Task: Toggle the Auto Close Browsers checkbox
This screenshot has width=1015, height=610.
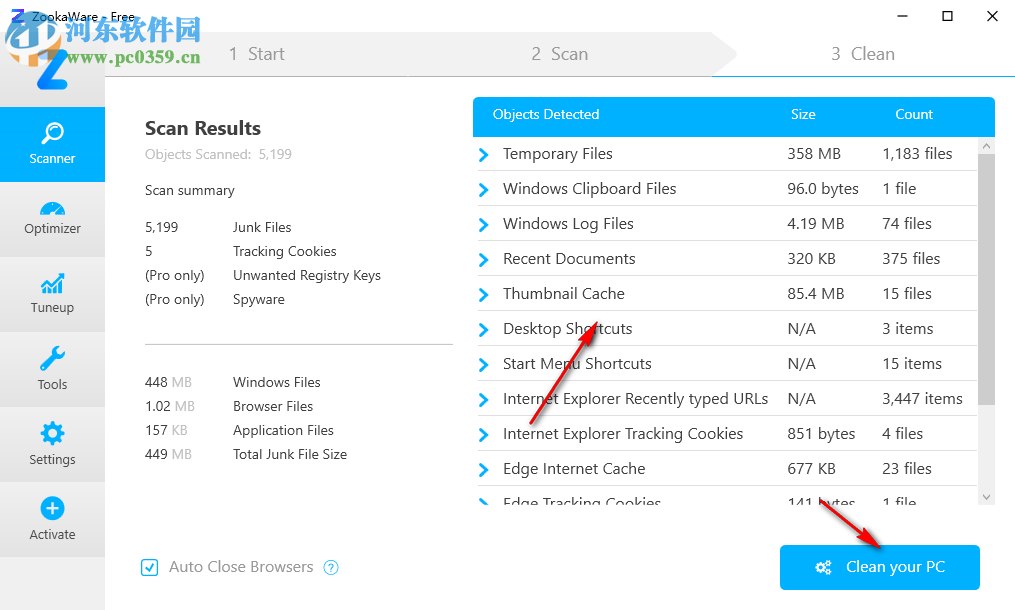Action: (x=150, y=567)
